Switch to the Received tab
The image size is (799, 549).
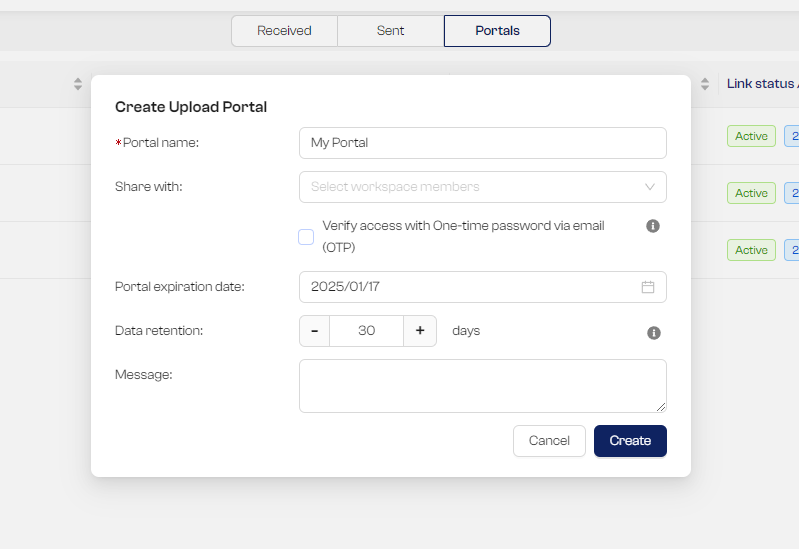(284, 31)
